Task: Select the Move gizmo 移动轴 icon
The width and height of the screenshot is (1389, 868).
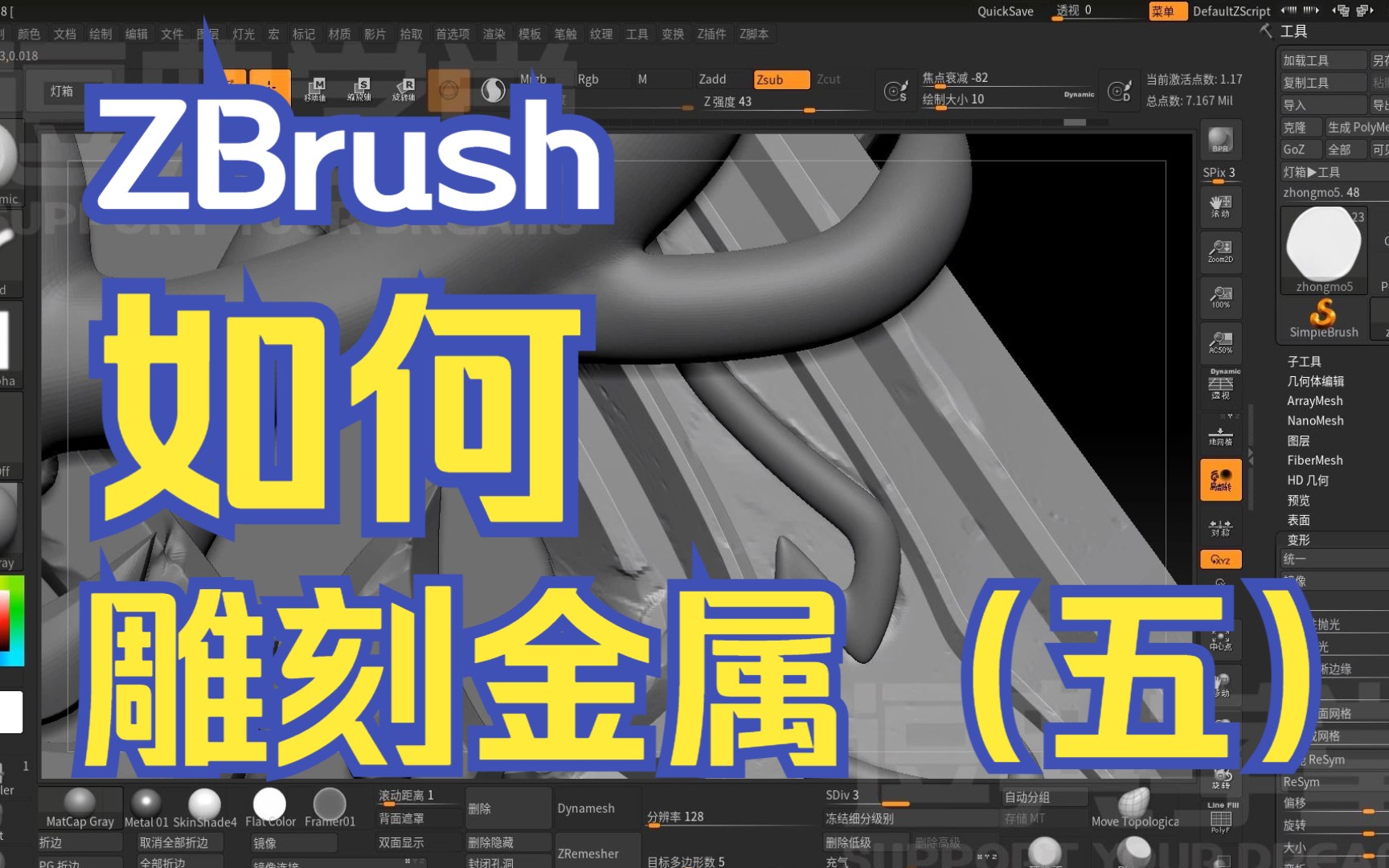Action: (315, 89)
